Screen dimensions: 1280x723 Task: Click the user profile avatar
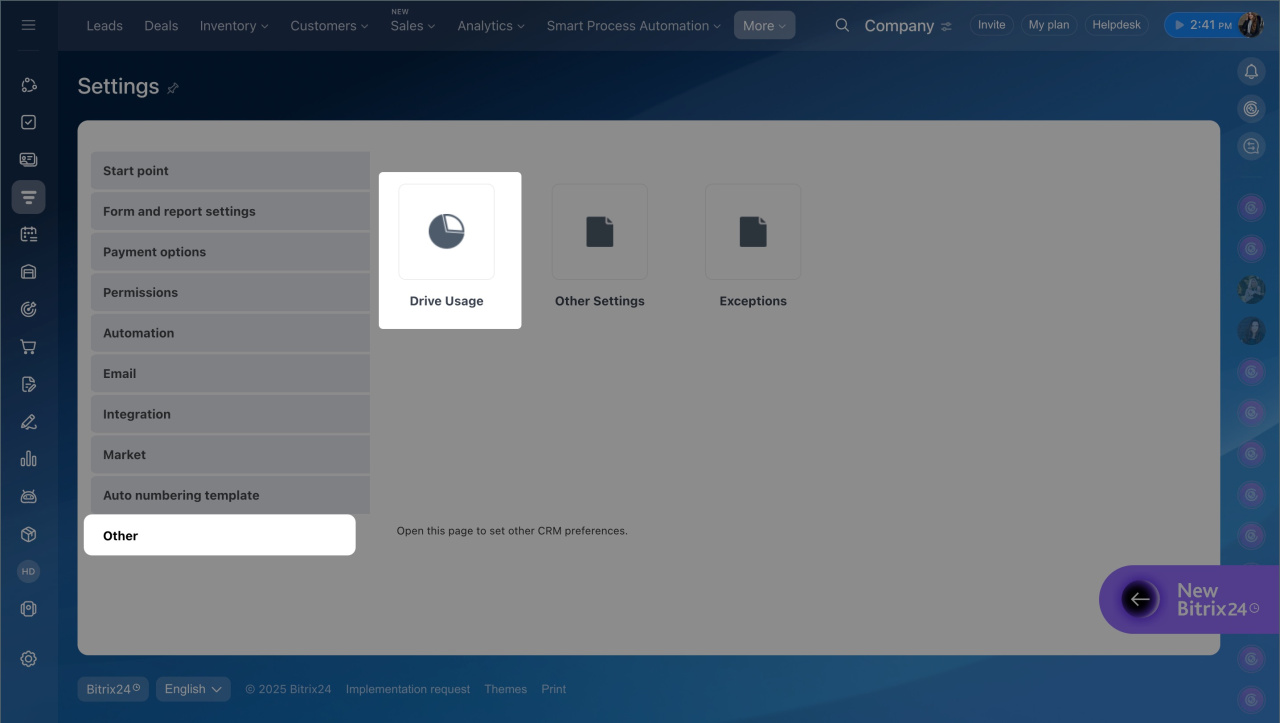point(1250,25)
